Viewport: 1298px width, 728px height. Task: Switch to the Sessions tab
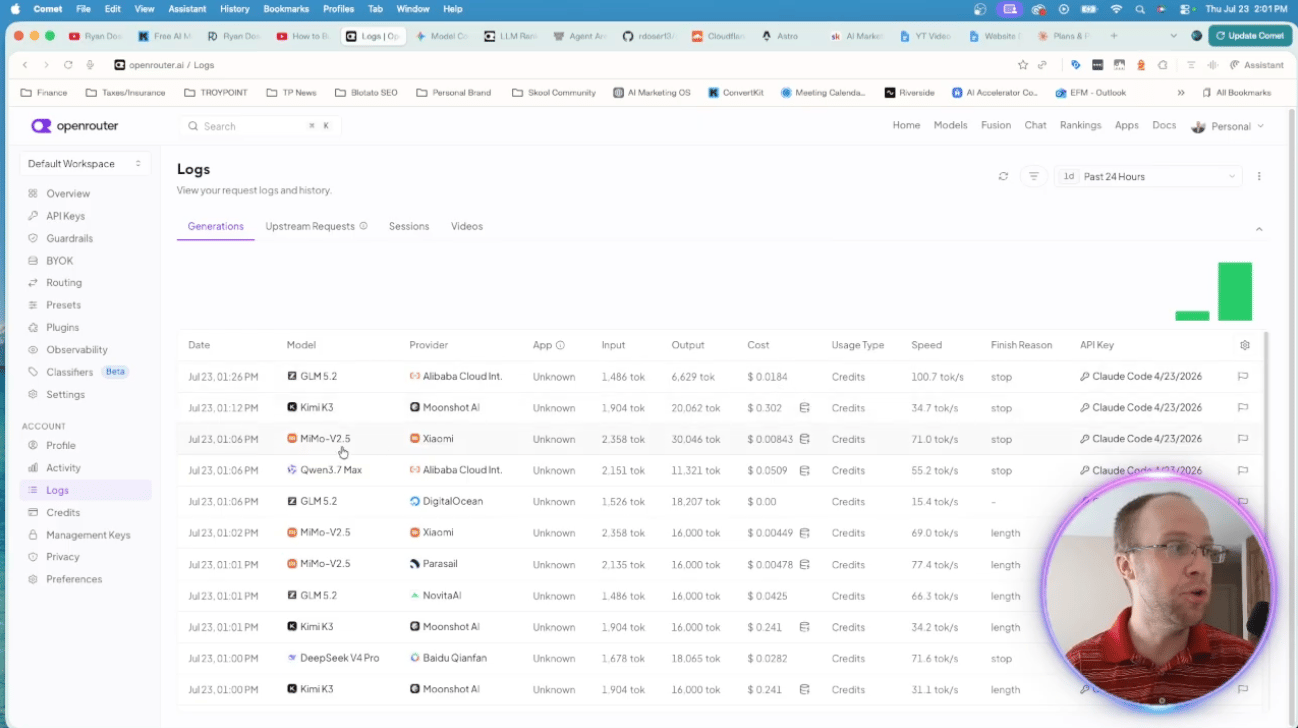tap(409, 226)
